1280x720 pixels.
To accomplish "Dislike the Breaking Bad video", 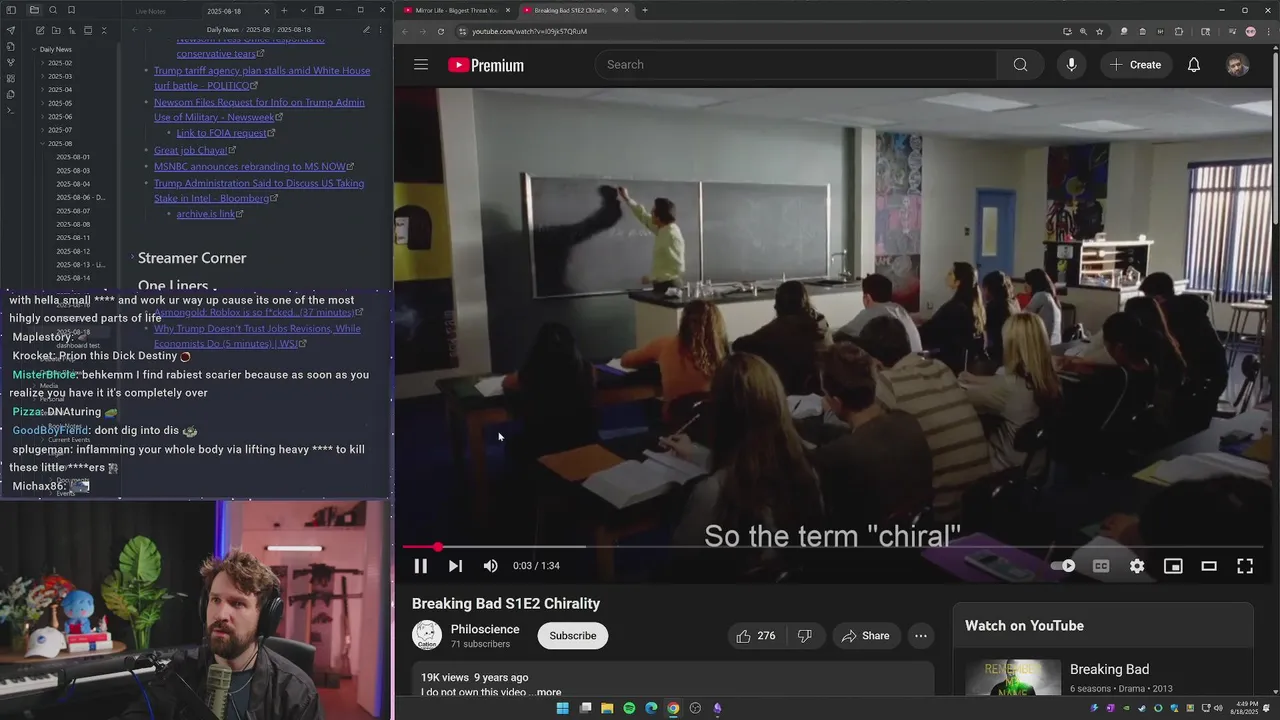I will tap(804, 636).
